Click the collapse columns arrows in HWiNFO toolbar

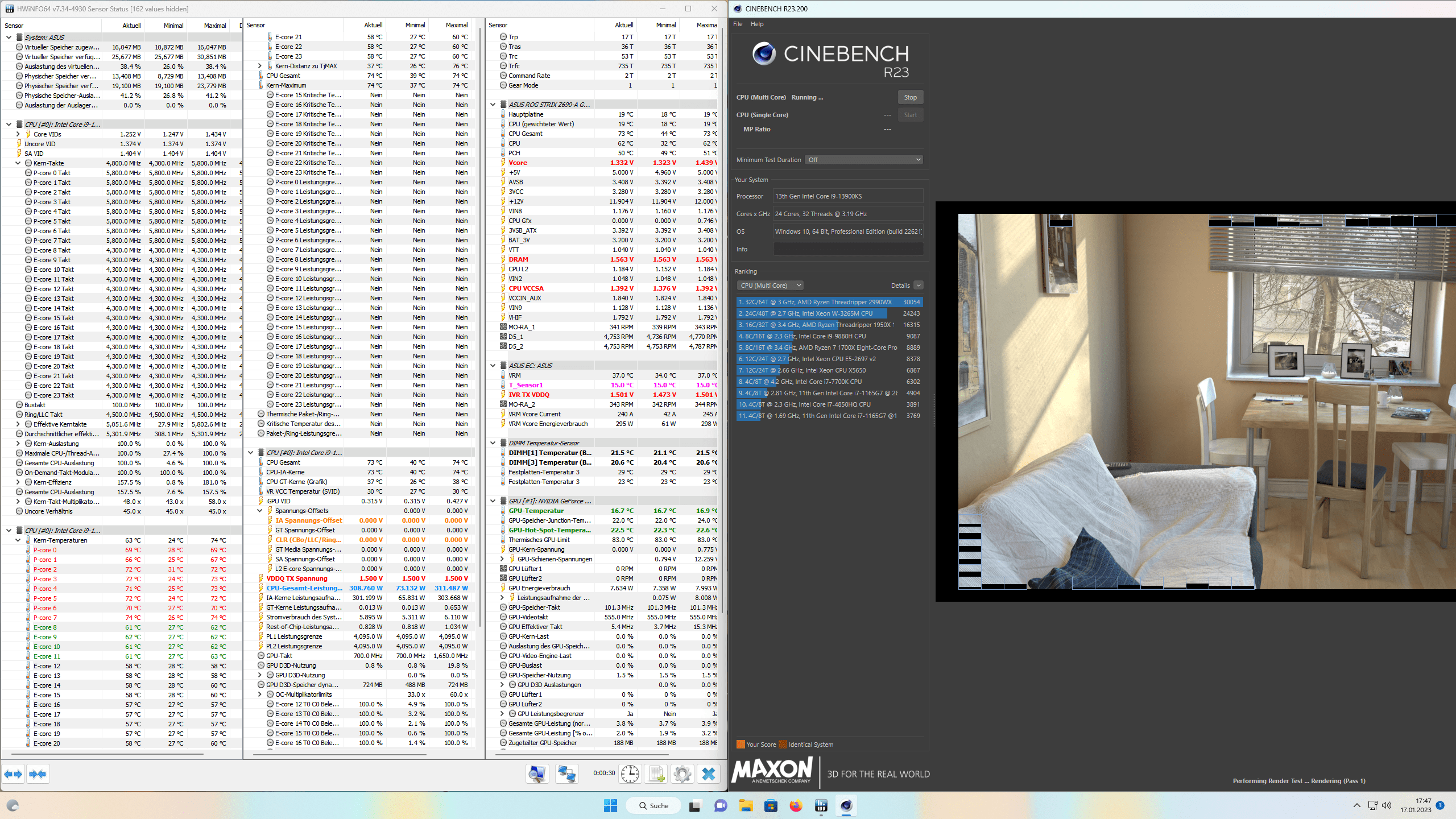coord(38,774)
